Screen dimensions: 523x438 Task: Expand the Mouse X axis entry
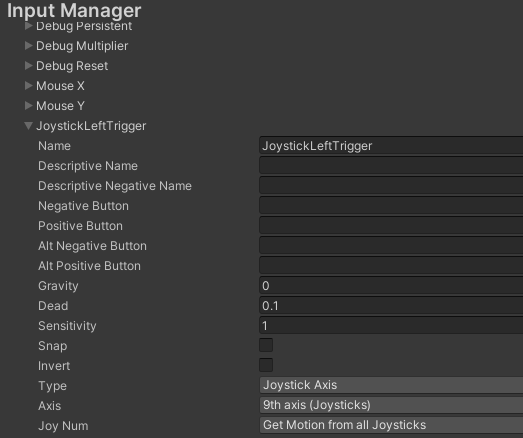click(29, 85)
